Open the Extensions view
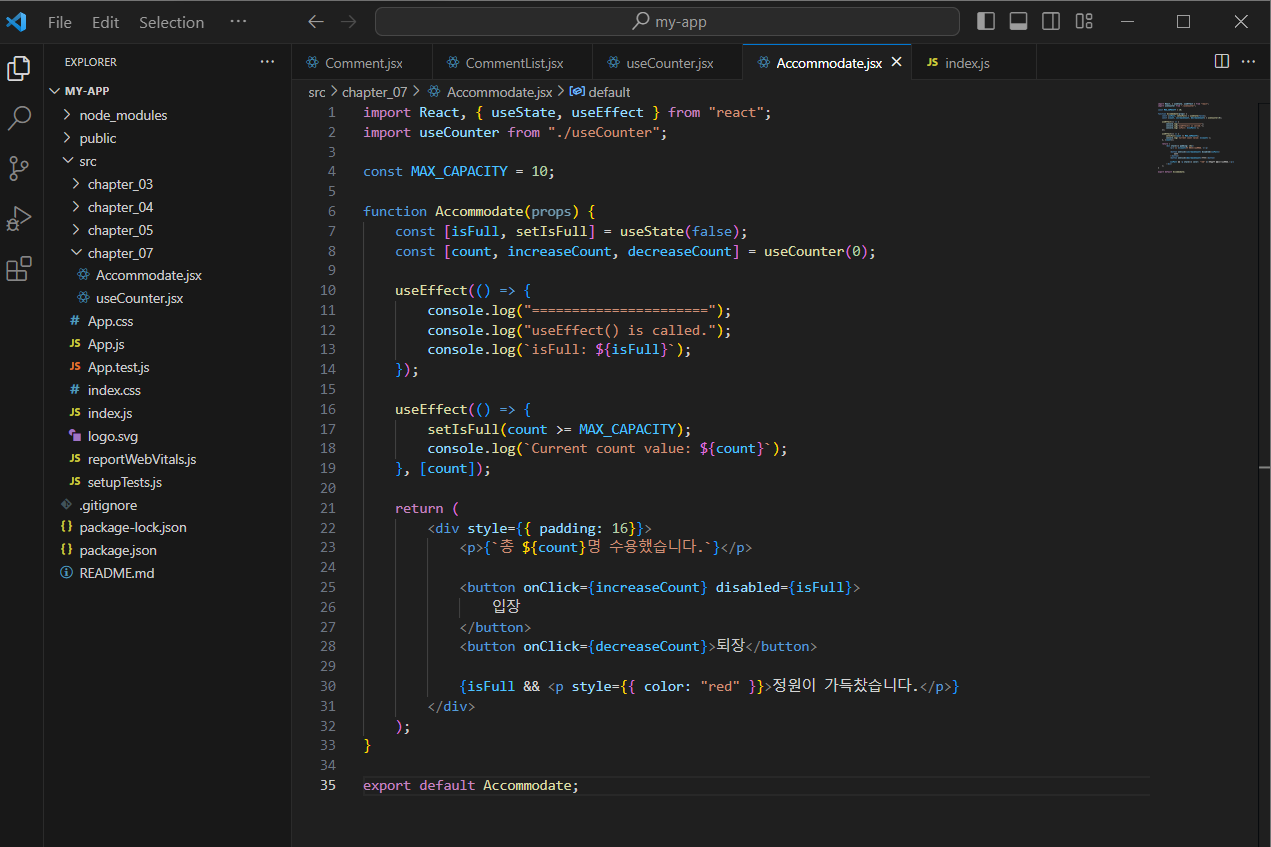 pyautogui.click(x=19, y=269)
